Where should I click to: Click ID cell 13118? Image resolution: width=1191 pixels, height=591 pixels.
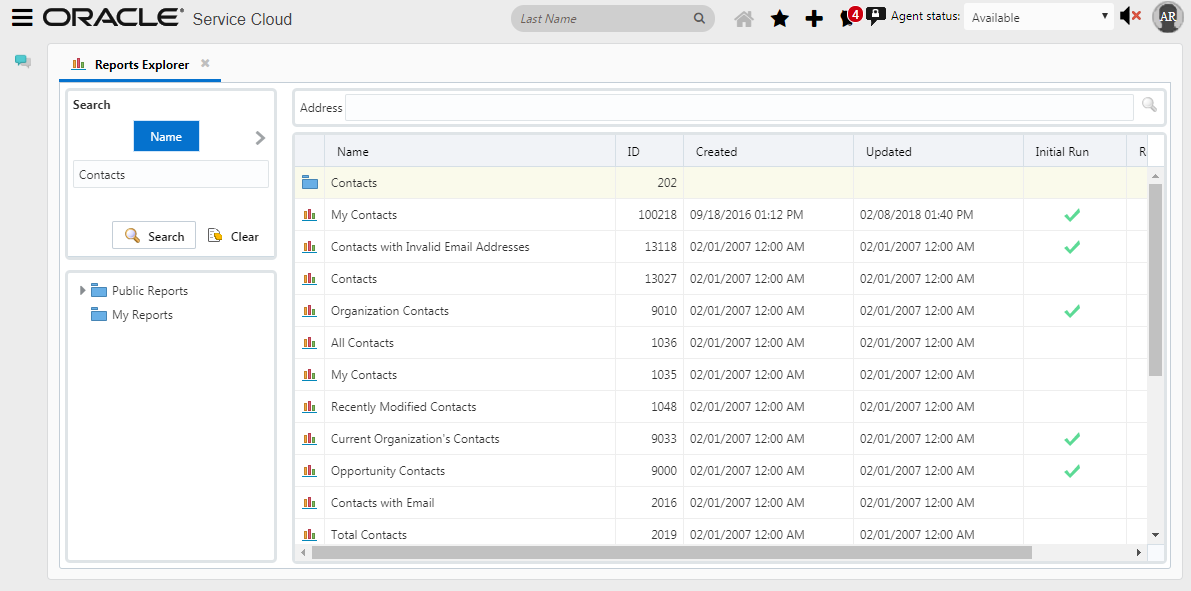(x=659, y=247)
